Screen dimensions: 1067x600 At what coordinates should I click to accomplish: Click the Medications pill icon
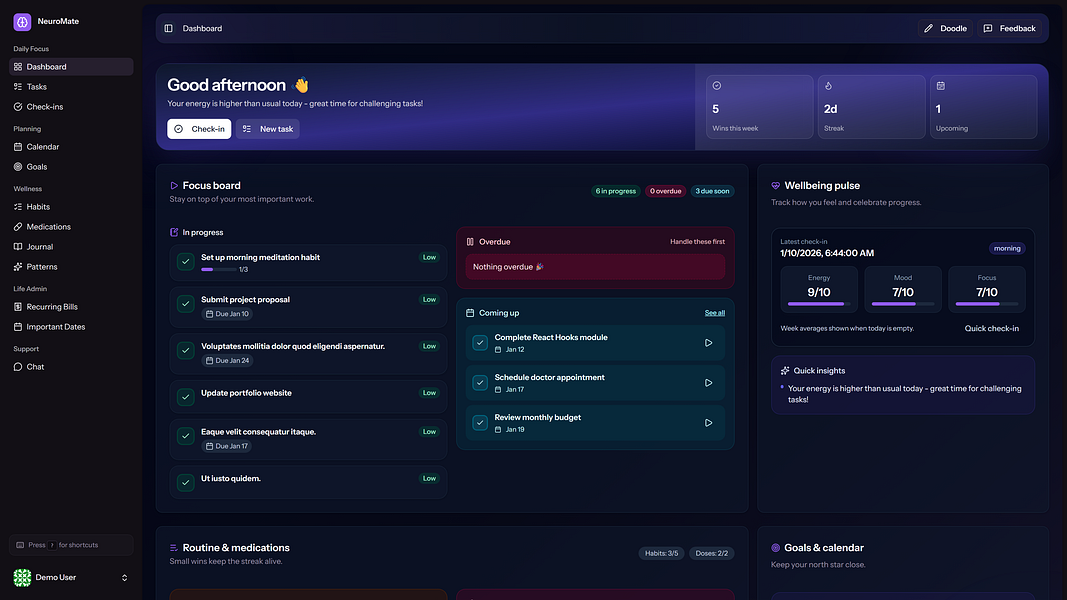tap(18, 227)
